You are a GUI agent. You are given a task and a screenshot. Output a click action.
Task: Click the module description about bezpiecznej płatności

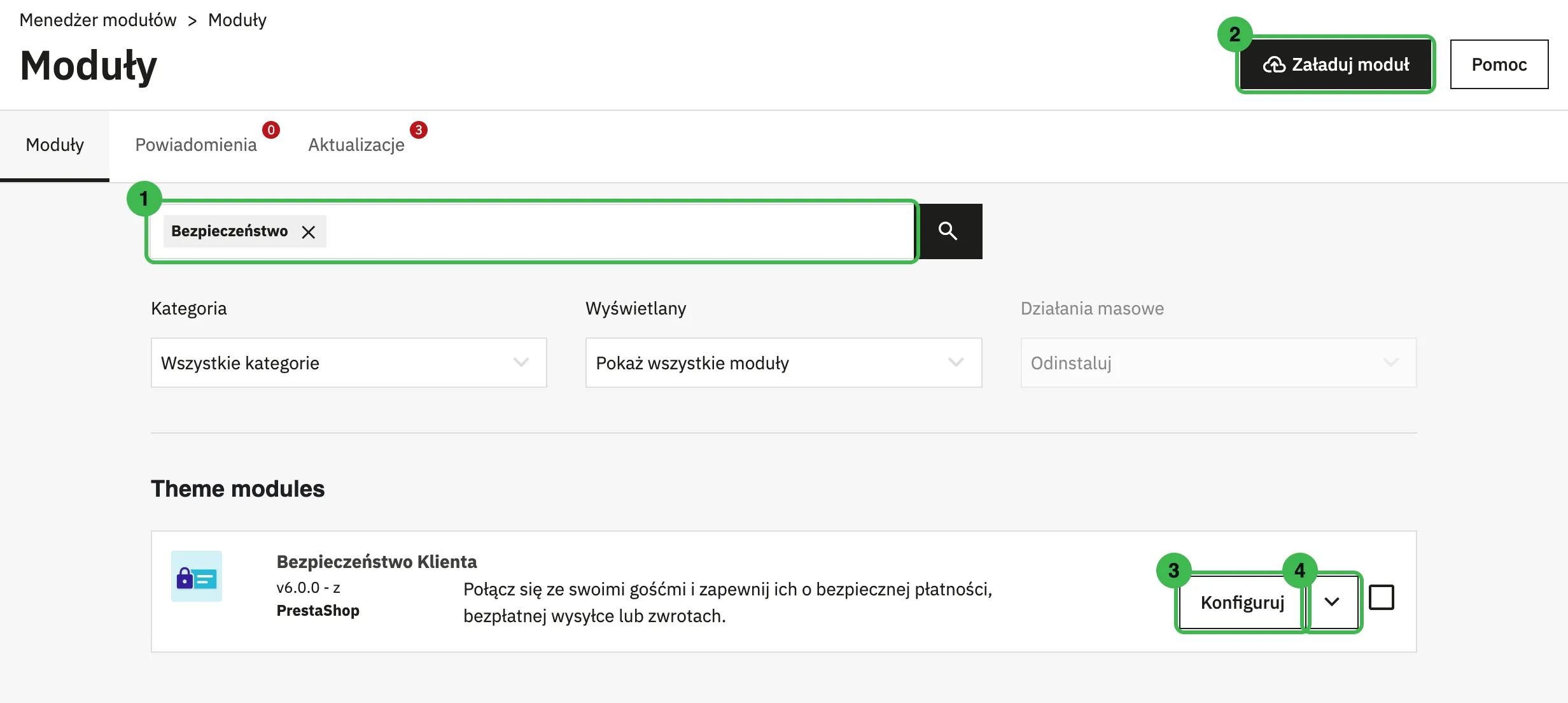[728, 602]
